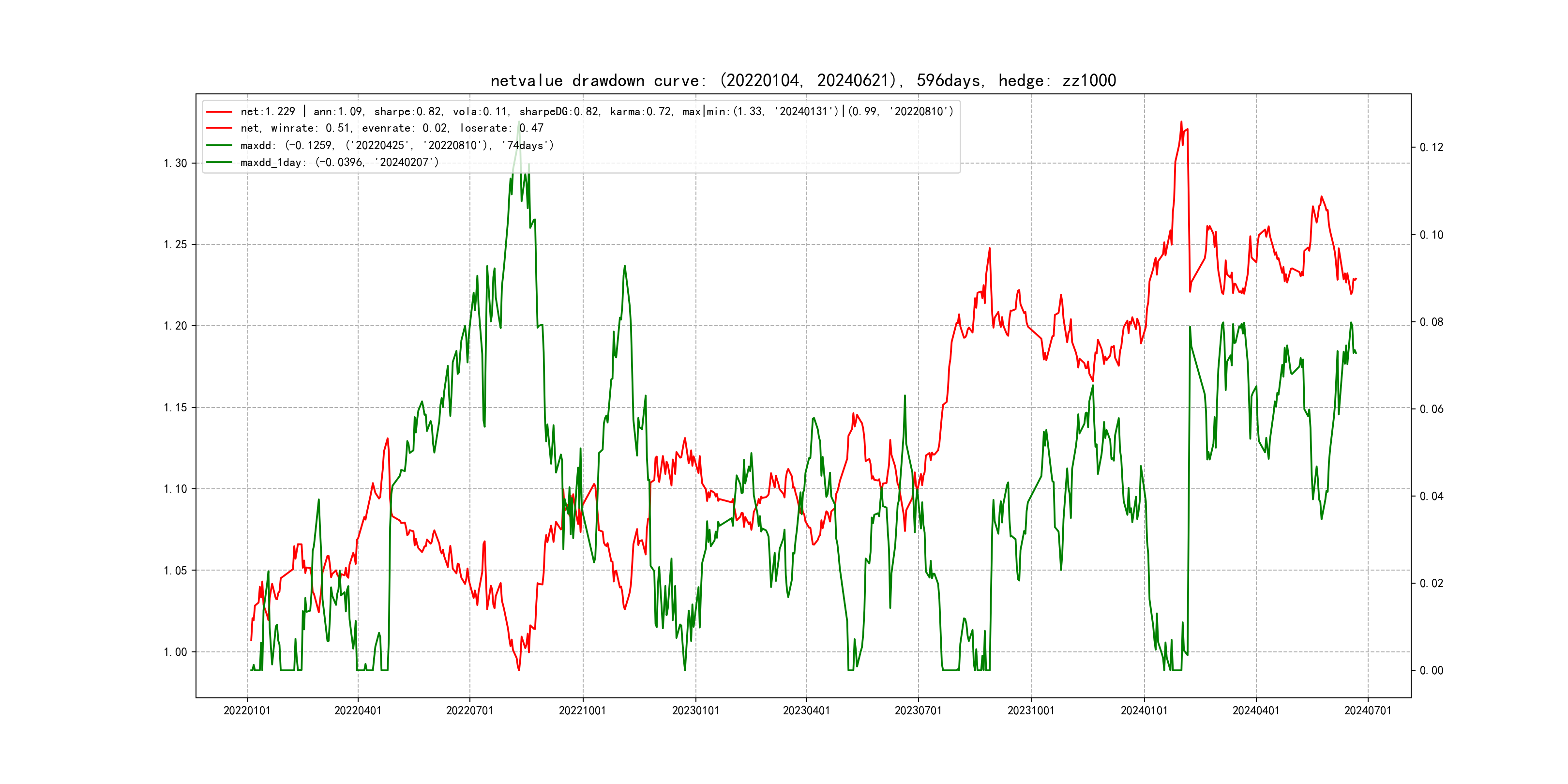Screen dimensions: 1568x784
Task: Click left y-axis tick label 1.00
Action: pyautogui.click(x=175, y=652)
